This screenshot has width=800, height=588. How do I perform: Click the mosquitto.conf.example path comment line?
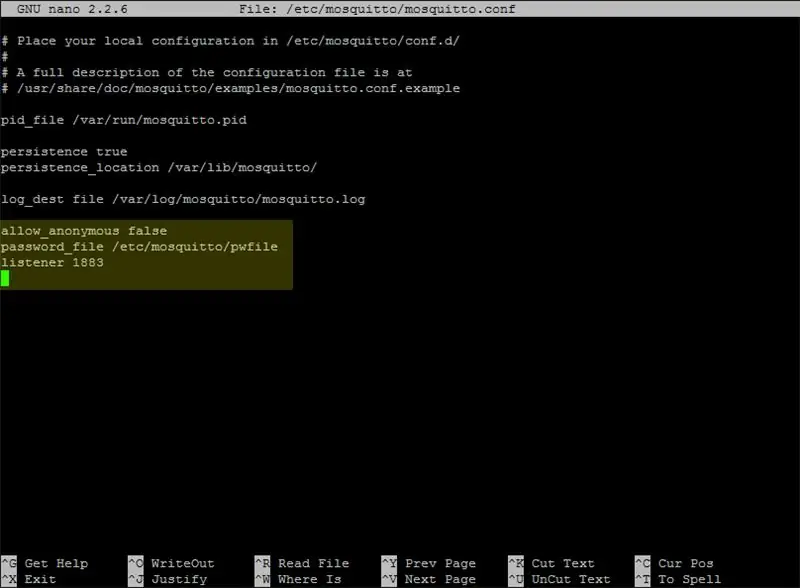point(230,88)
